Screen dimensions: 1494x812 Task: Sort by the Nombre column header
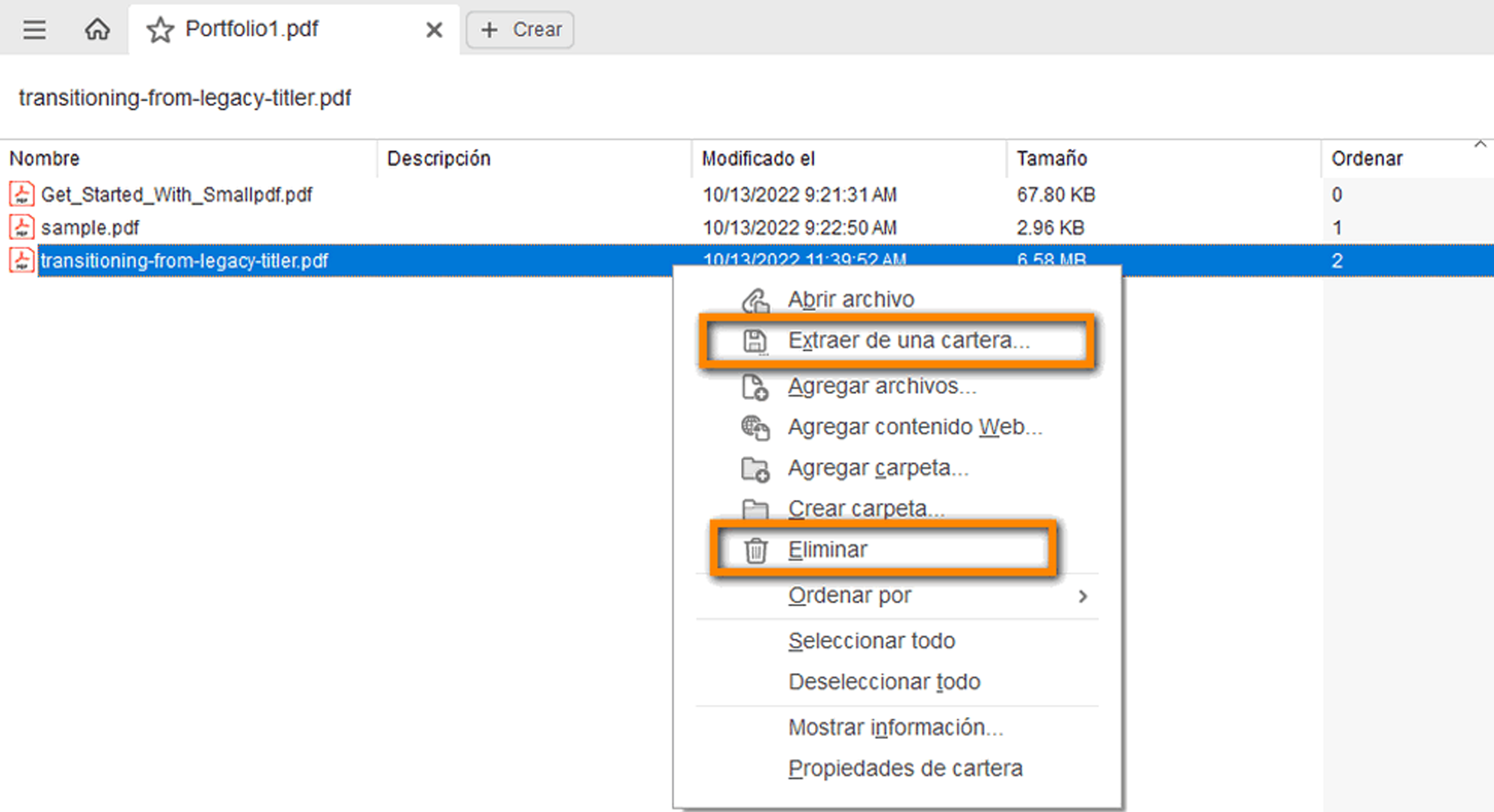pyautogui.click(x=45, y=159)
